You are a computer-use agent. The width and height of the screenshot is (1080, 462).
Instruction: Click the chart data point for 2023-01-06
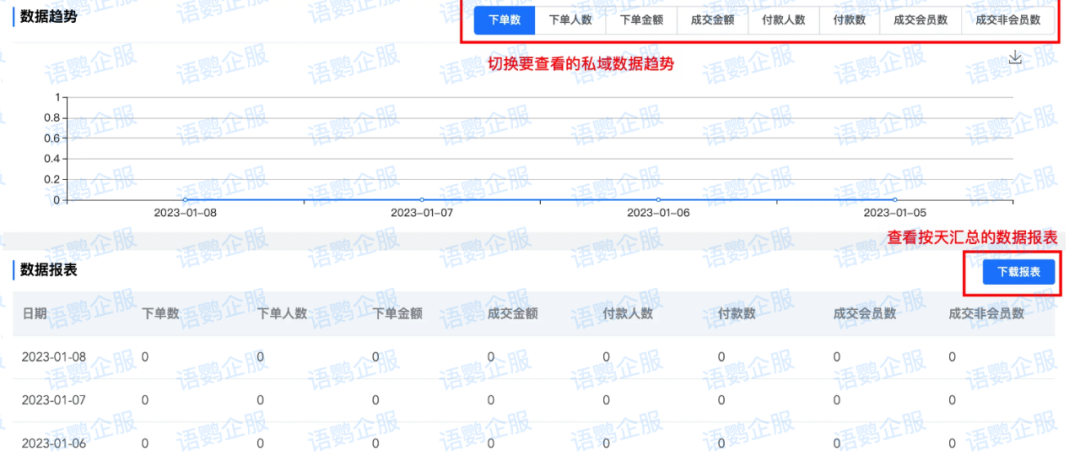point(658,200)
